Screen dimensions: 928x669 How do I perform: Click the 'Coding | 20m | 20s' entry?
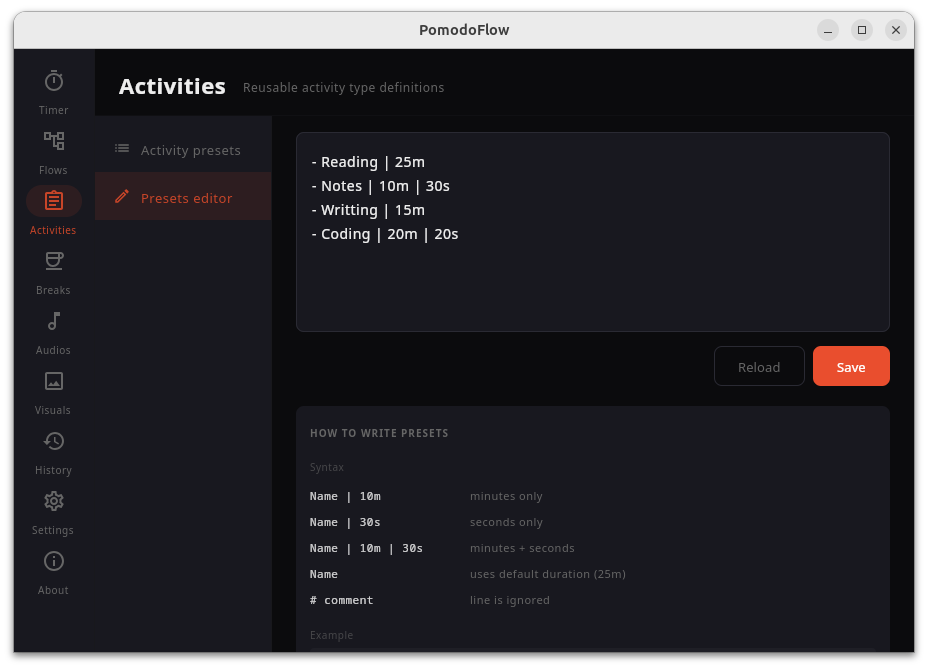(385, 233)
